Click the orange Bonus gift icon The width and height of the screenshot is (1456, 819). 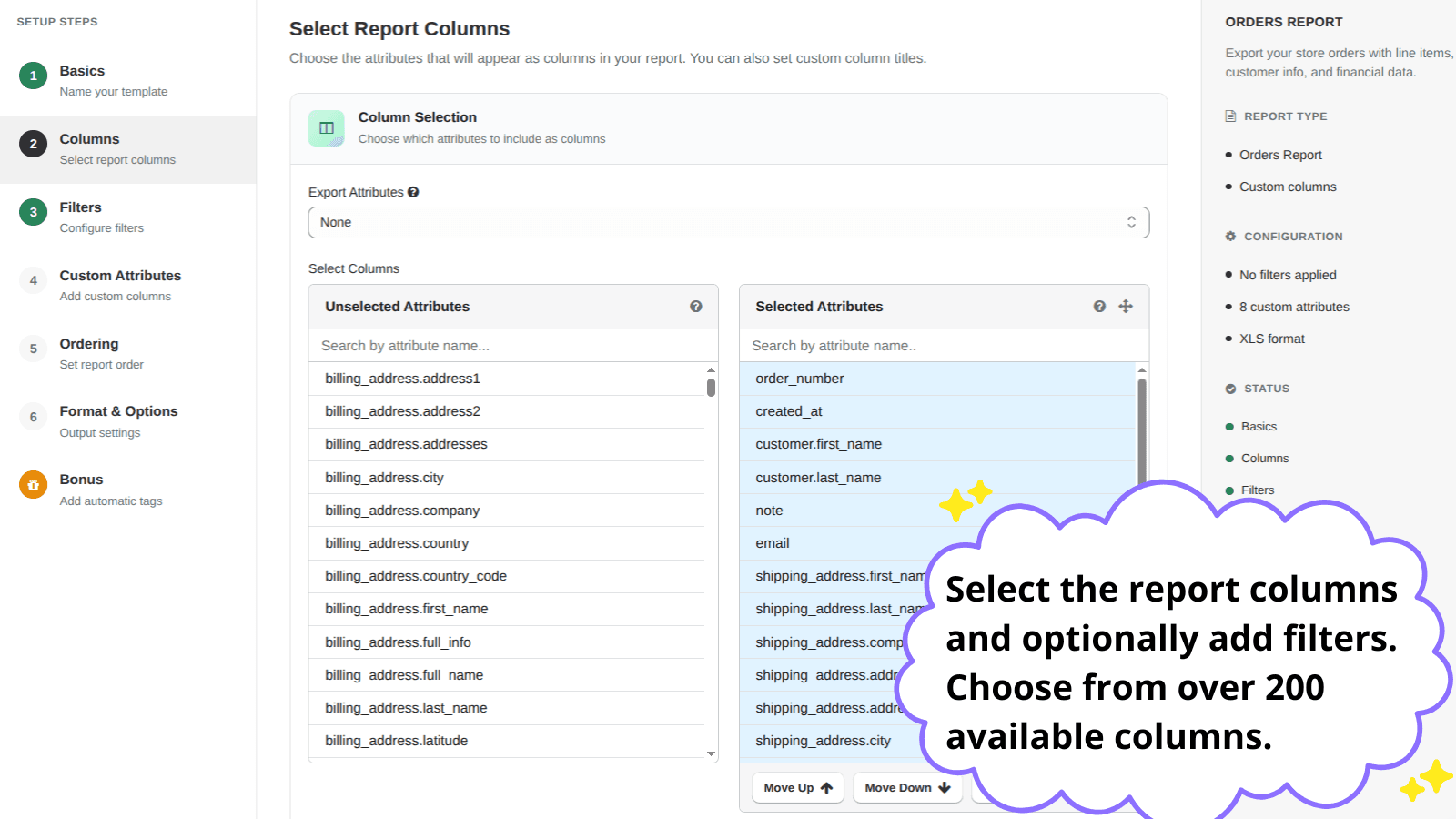33,484
